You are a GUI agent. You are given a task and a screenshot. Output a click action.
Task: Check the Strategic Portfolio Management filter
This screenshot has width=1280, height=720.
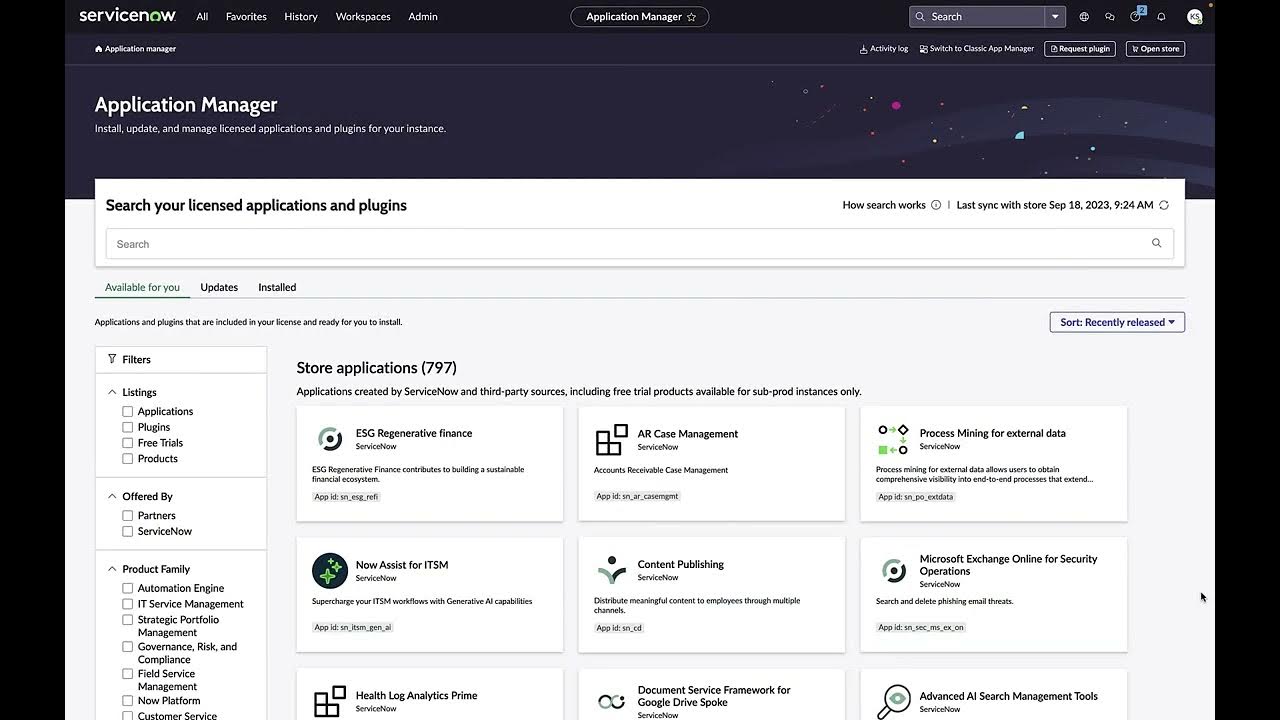(x=127, y=620)
